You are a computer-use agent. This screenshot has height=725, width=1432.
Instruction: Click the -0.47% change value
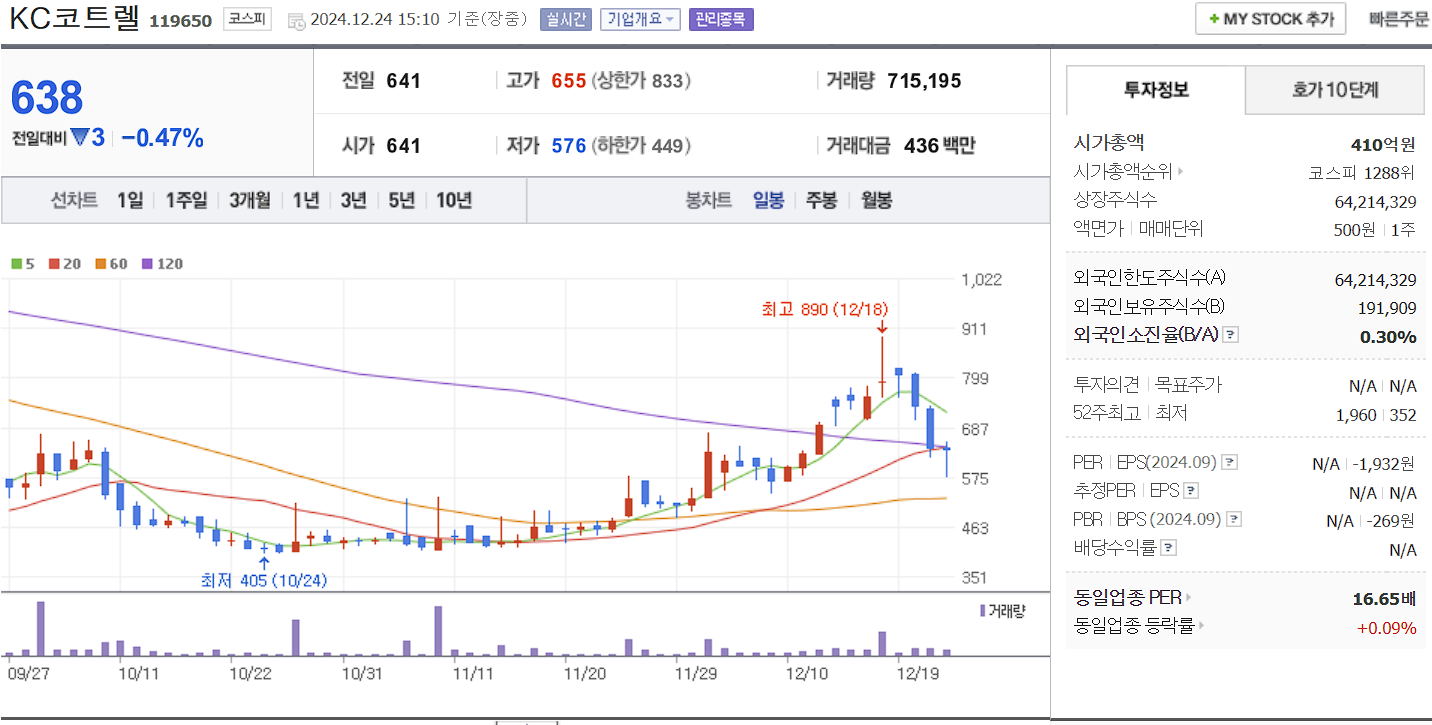click(x=162, y=138)
